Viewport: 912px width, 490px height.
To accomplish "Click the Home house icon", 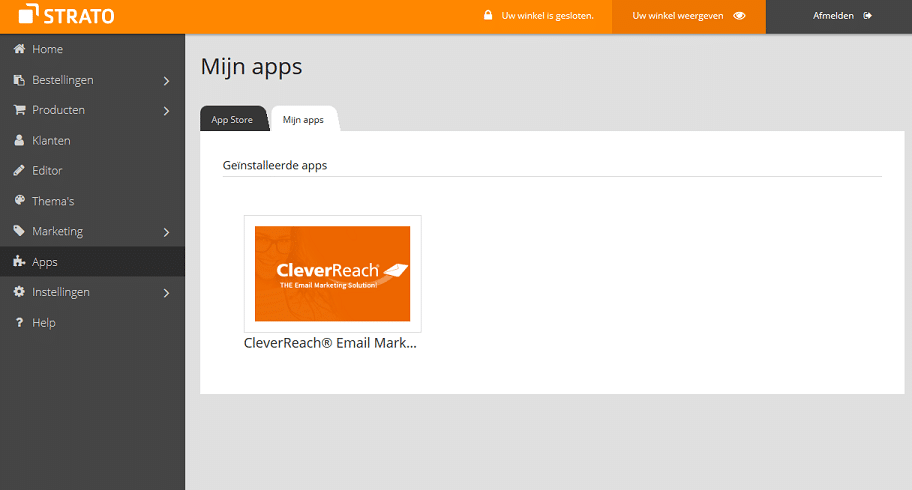I will (19, 49).
